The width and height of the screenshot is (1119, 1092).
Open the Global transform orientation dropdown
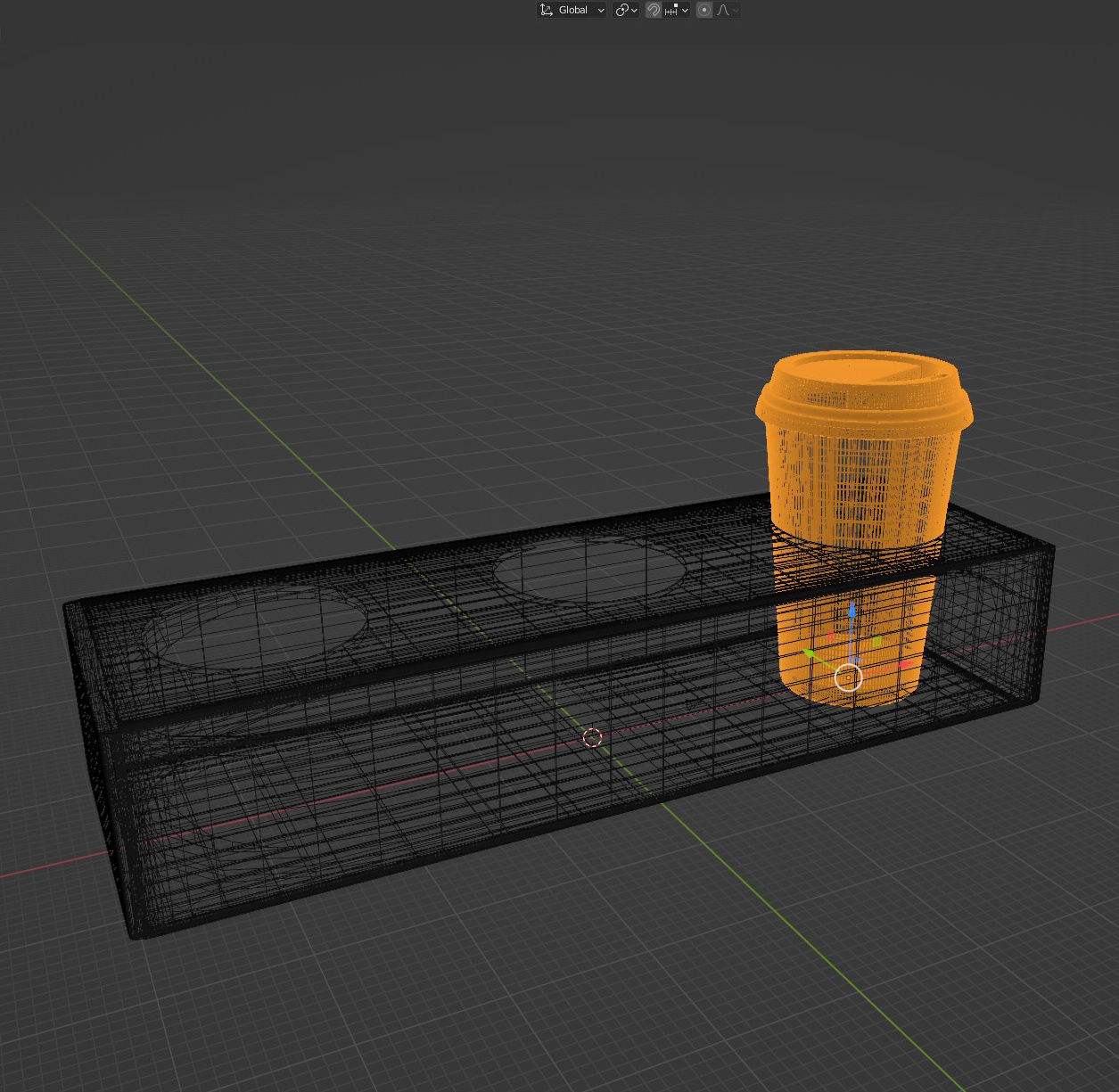572,10
